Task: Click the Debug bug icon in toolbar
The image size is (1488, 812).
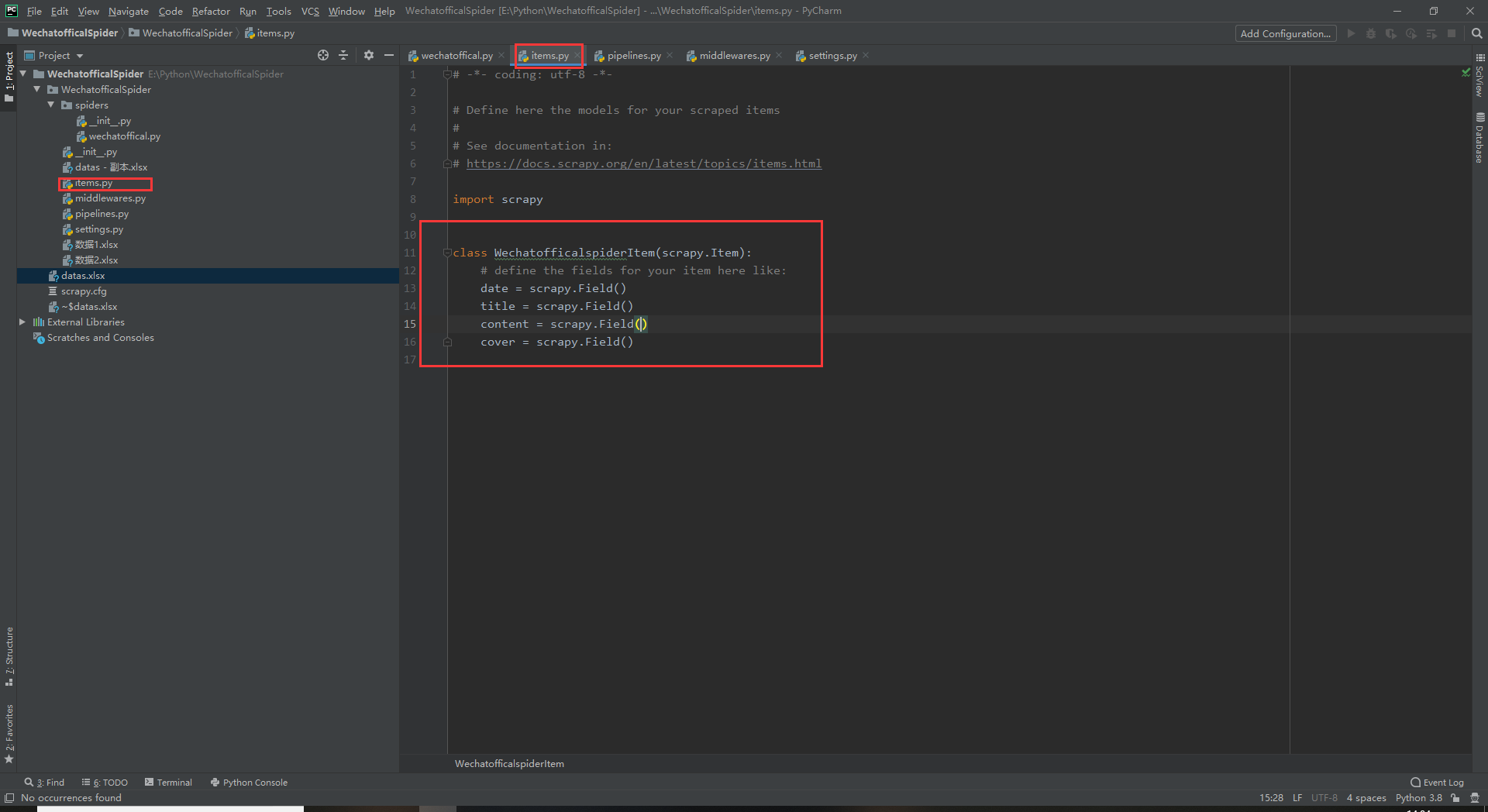Action: (1371, 33)
